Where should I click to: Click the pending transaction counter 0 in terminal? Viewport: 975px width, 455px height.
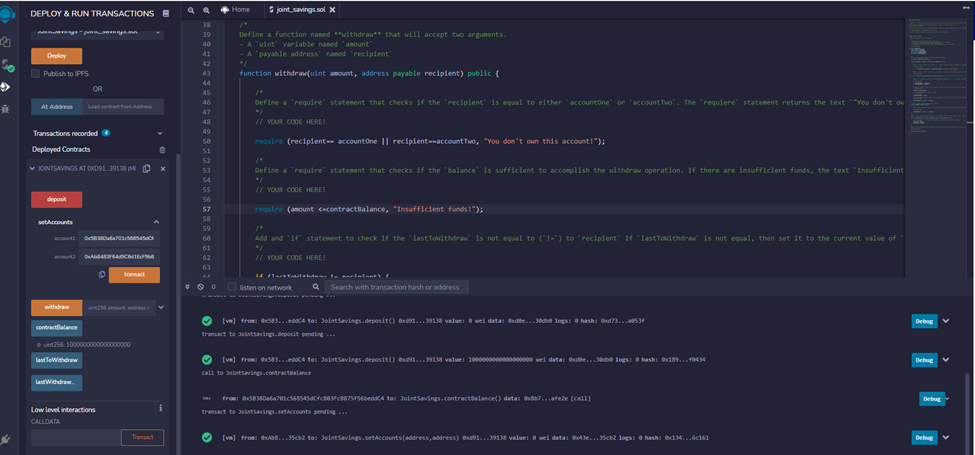(x=213, y=287)
